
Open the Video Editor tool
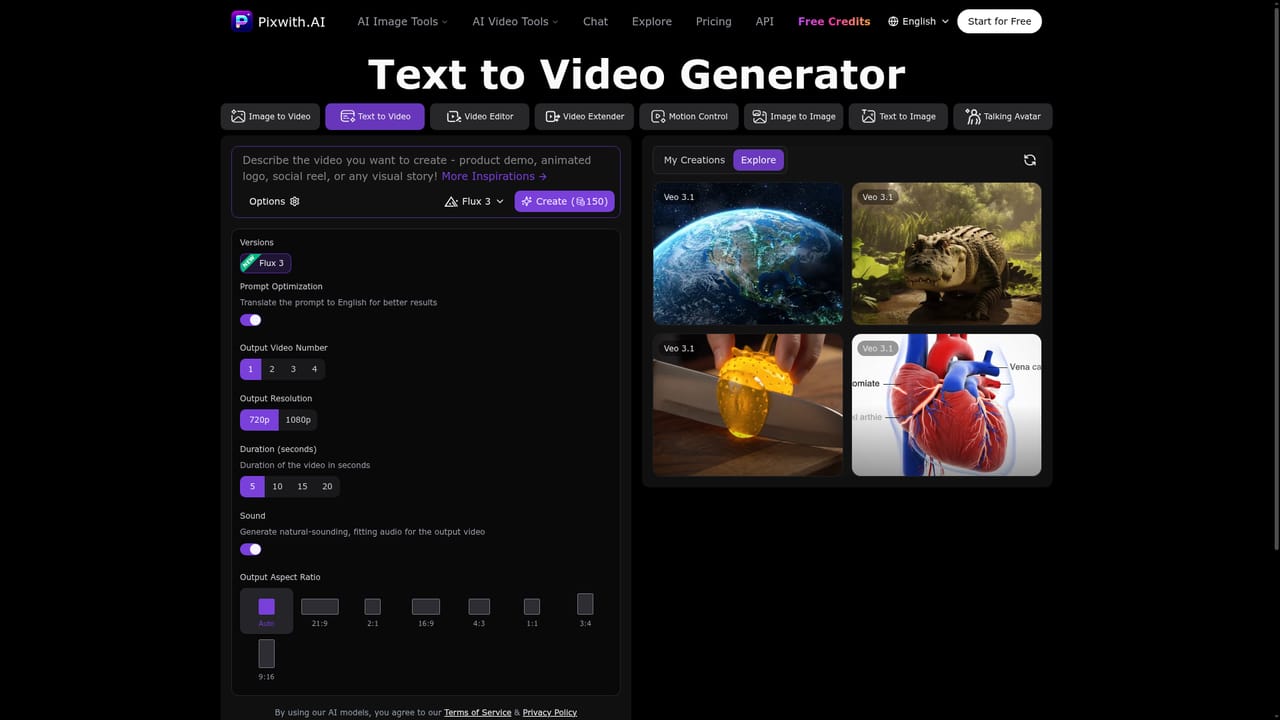480,116
